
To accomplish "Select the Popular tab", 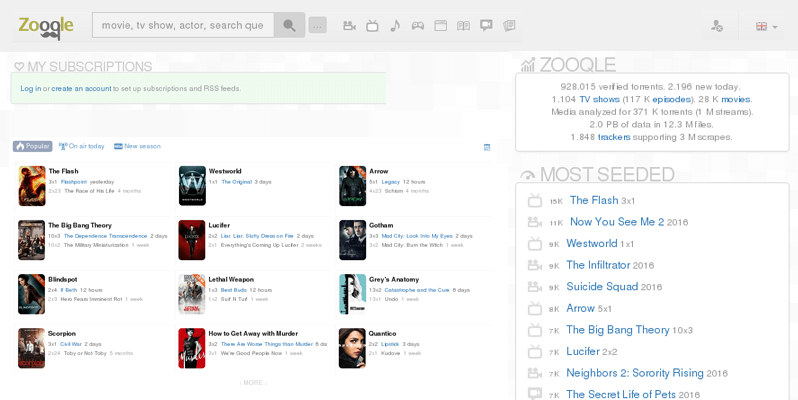I will 33,146.
